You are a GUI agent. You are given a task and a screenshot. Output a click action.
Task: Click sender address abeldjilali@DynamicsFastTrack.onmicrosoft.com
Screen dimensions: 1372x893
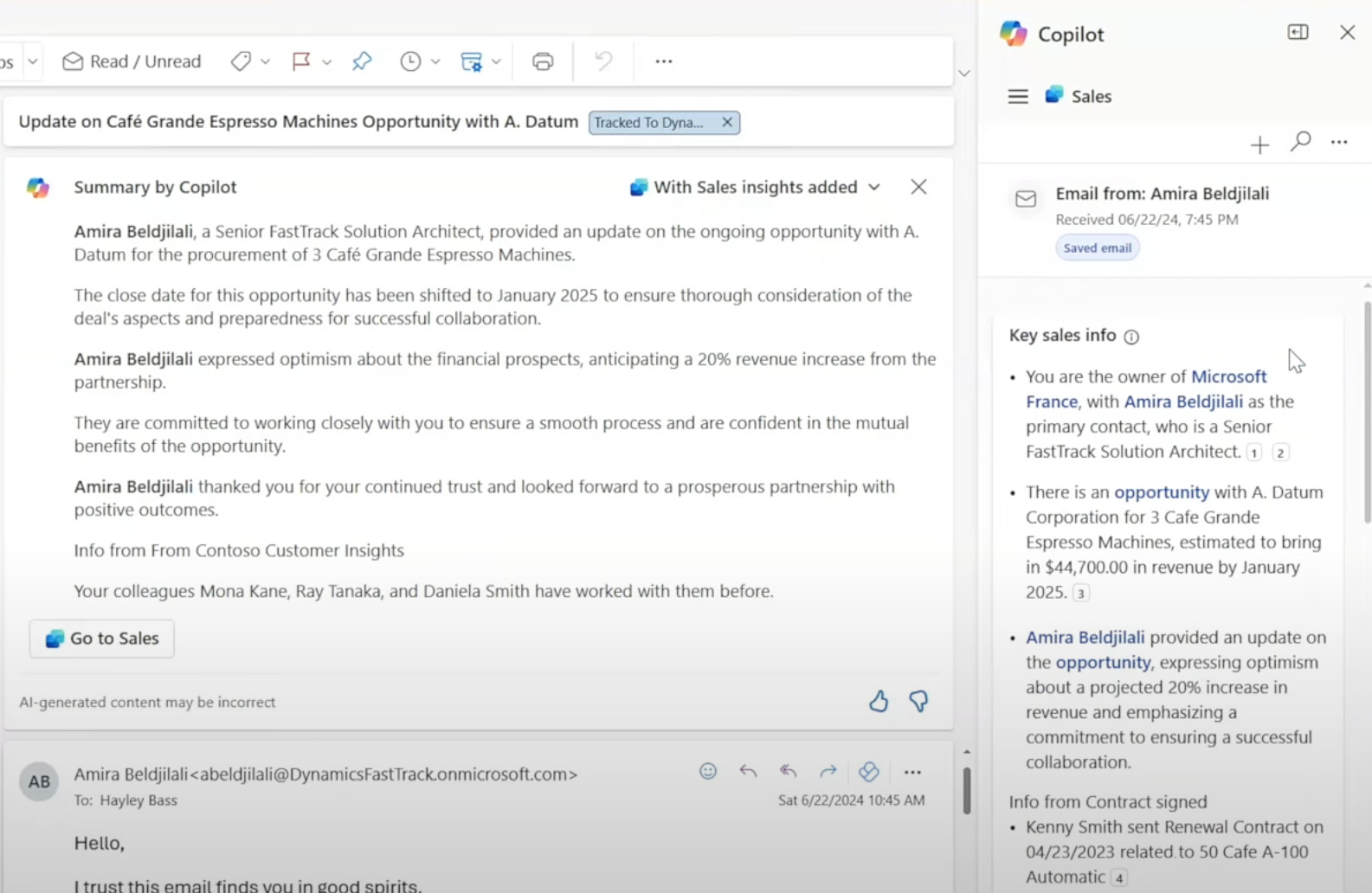[383, 774]
